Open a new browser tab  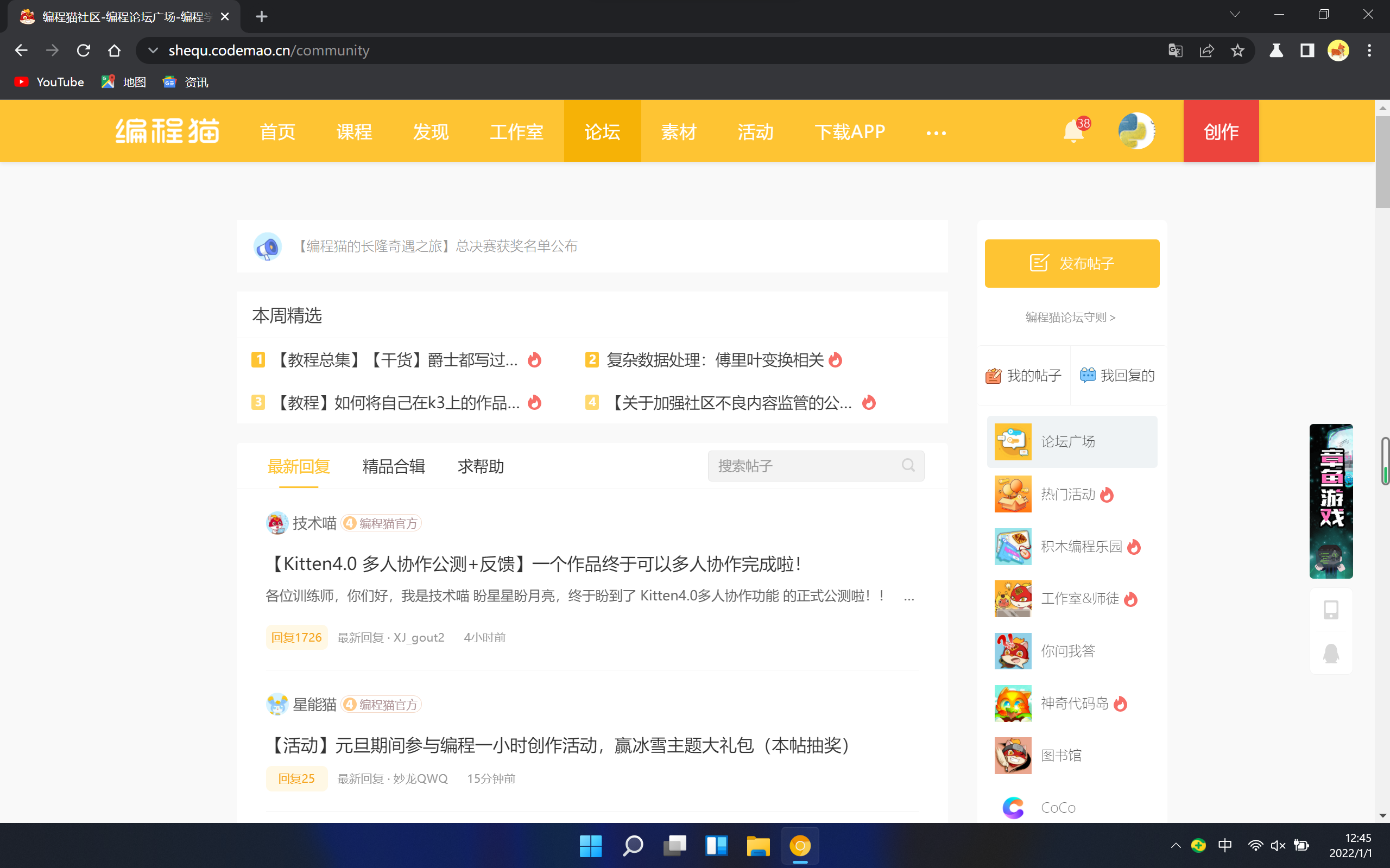tap(261, 17)
